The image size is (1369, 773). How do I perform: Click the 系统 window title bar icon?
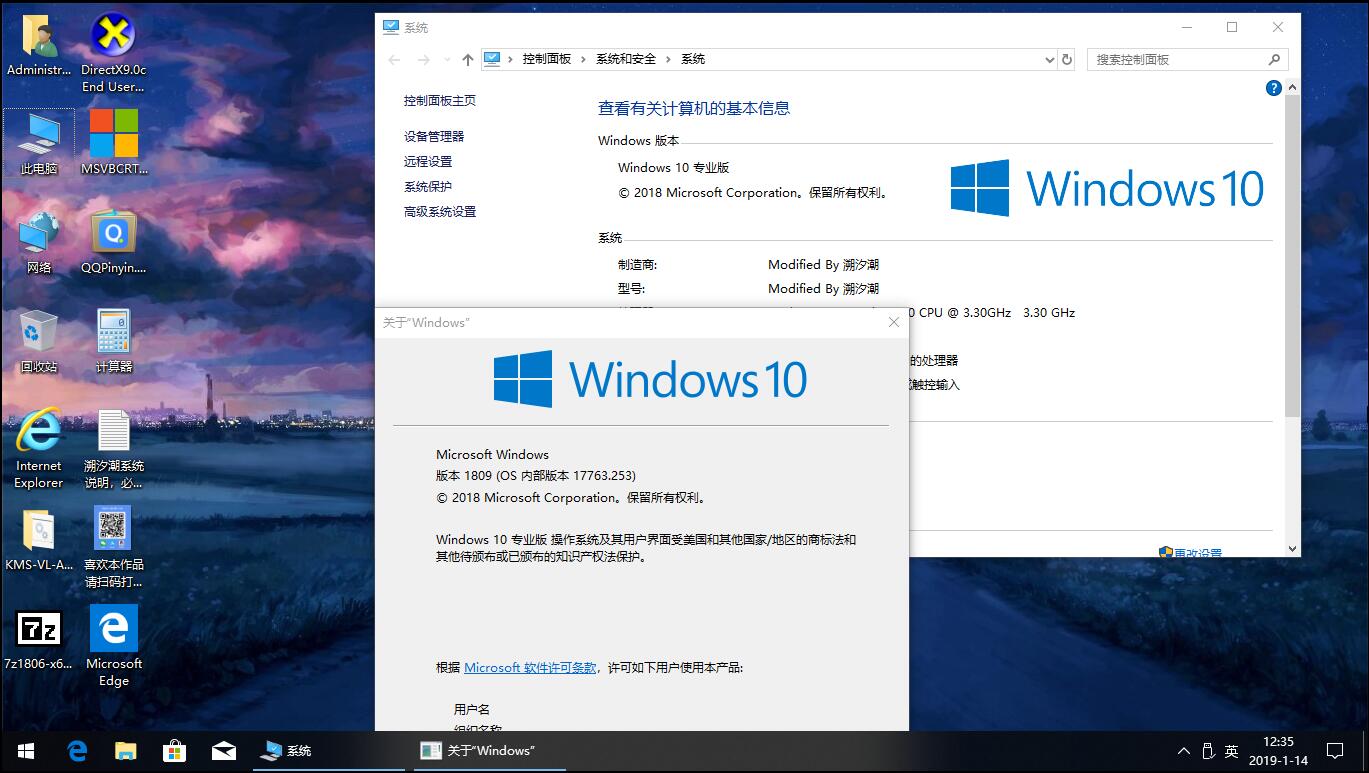(x=391, y=28)
